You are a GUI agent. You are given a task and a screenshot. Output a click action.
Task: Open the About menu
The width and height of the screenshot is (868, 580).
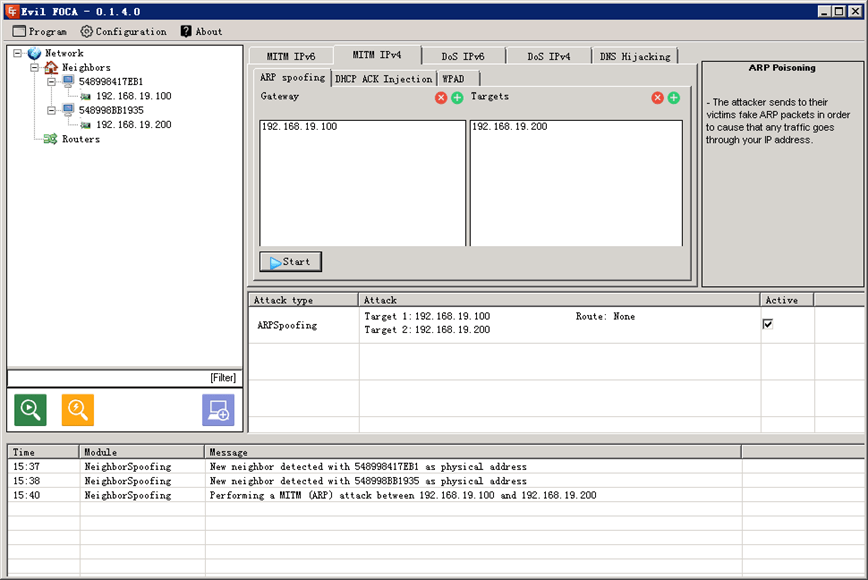point(202,32)
